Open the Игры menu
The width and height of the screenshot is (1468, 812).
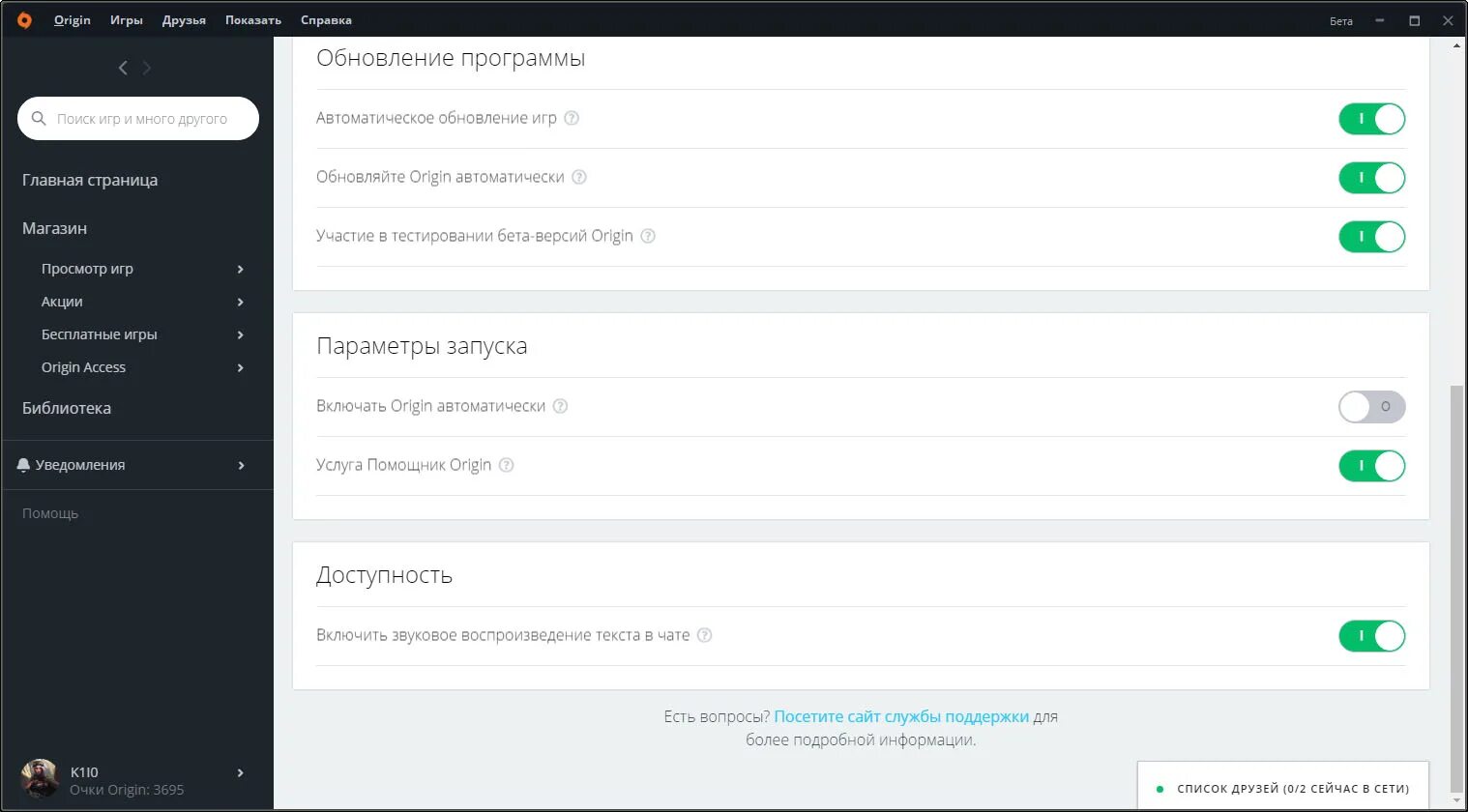point(127,19)
